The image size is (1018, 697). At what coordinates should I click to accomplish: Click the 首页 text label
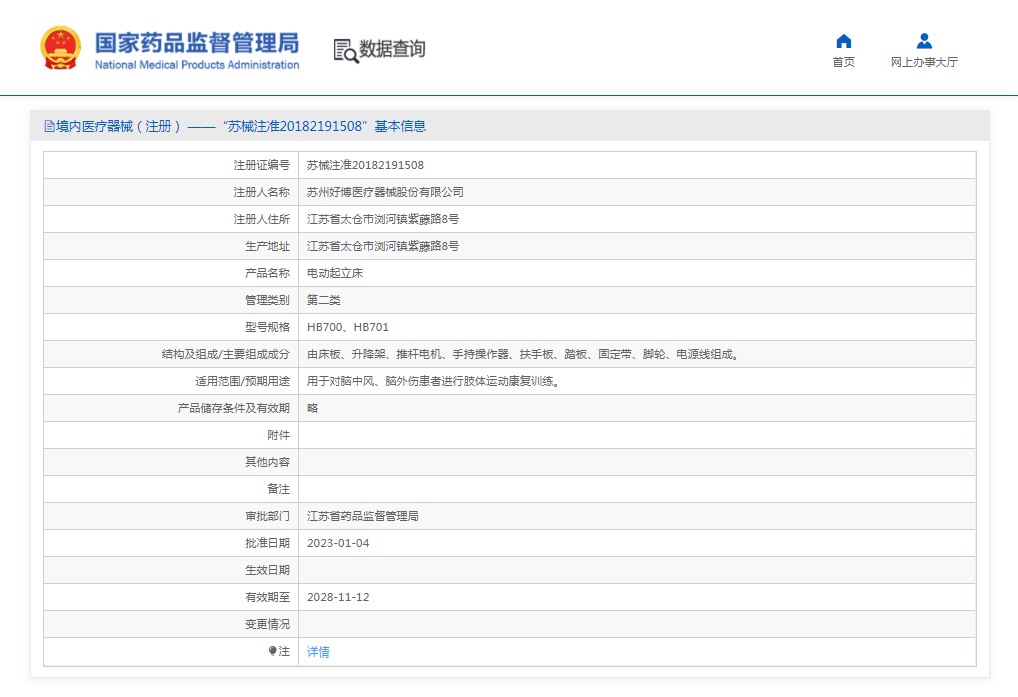click(843, 61)
